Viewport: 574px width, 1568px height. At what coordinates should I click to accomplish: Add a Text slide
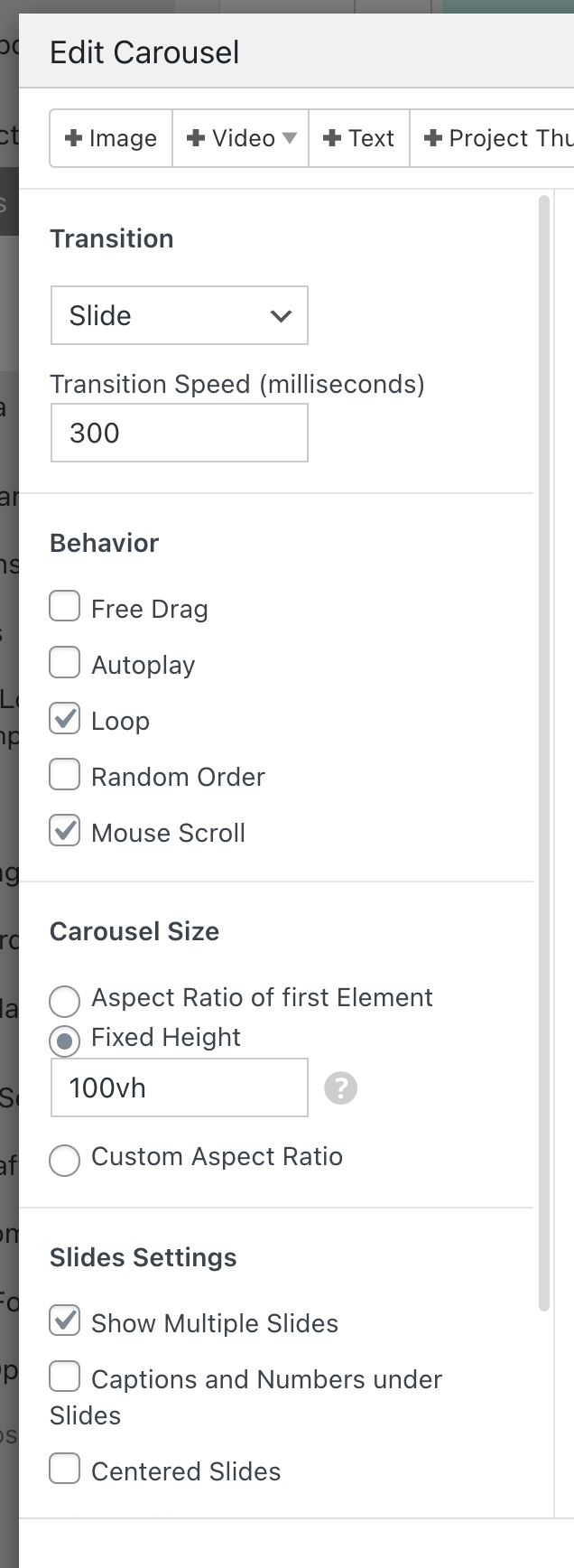pos(359,138)
